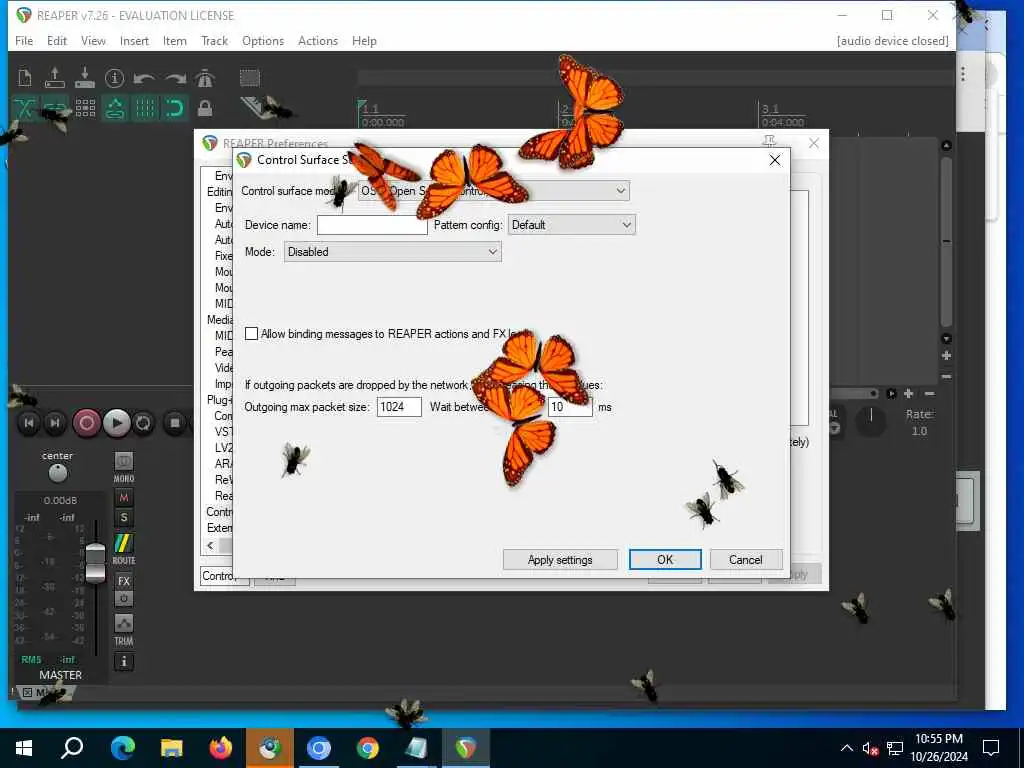The width and height of the screenshot is (1024, 768).
Task: Click the Redo arrow icon
Action: click(175, 78)
